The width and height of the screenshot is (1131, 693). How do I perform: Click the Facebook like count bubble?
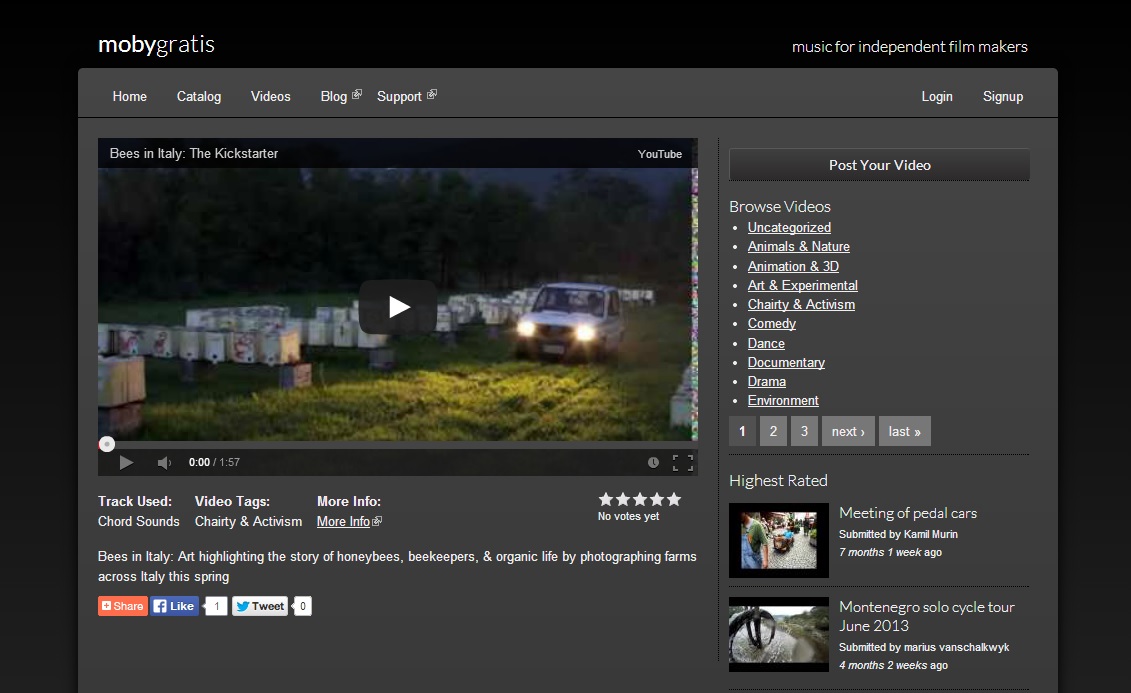coord(216,606)
